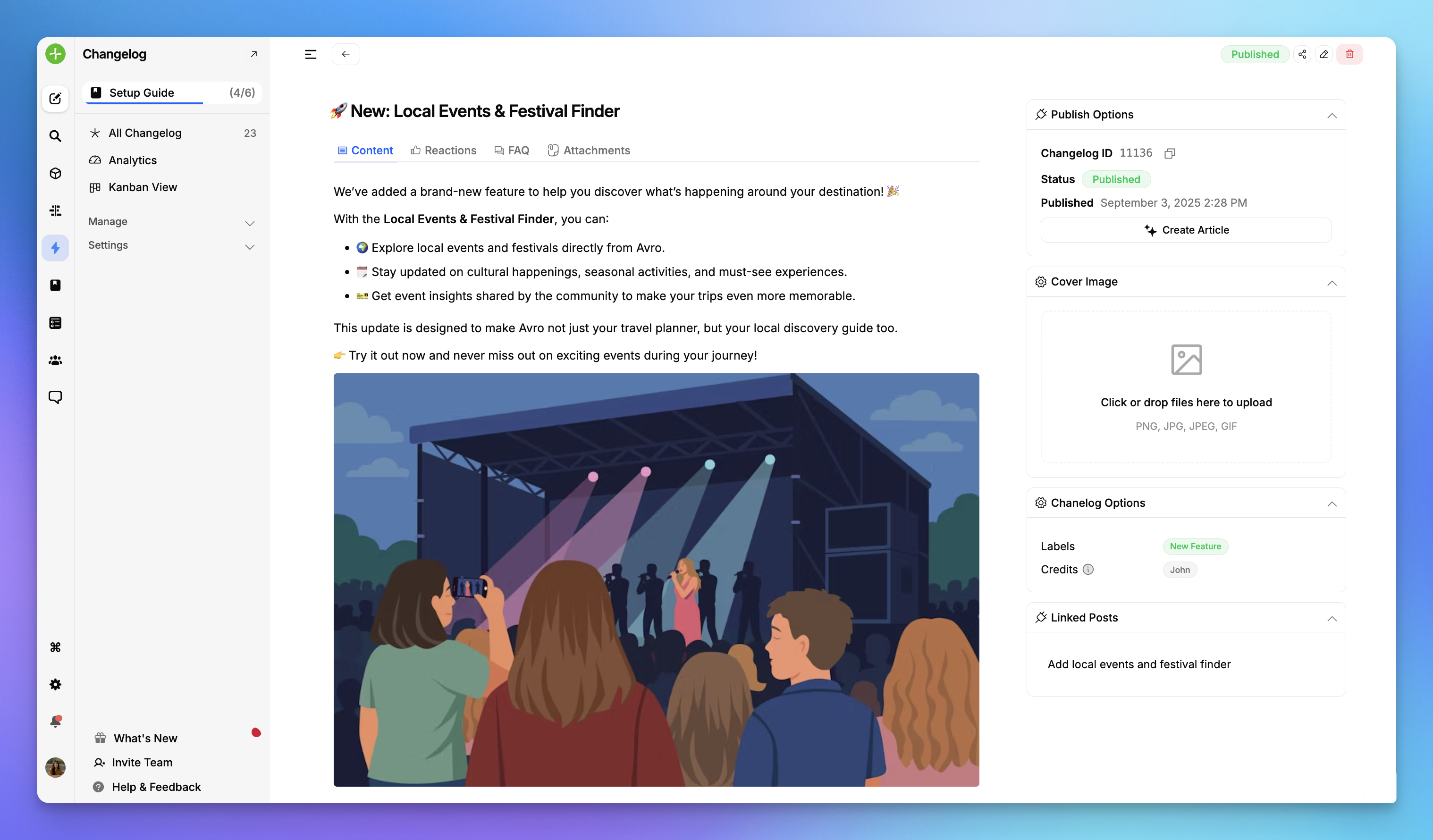Viewport: 1433px width, 840px height.
Task: Open the Kanban View
Action: [142, 186]
